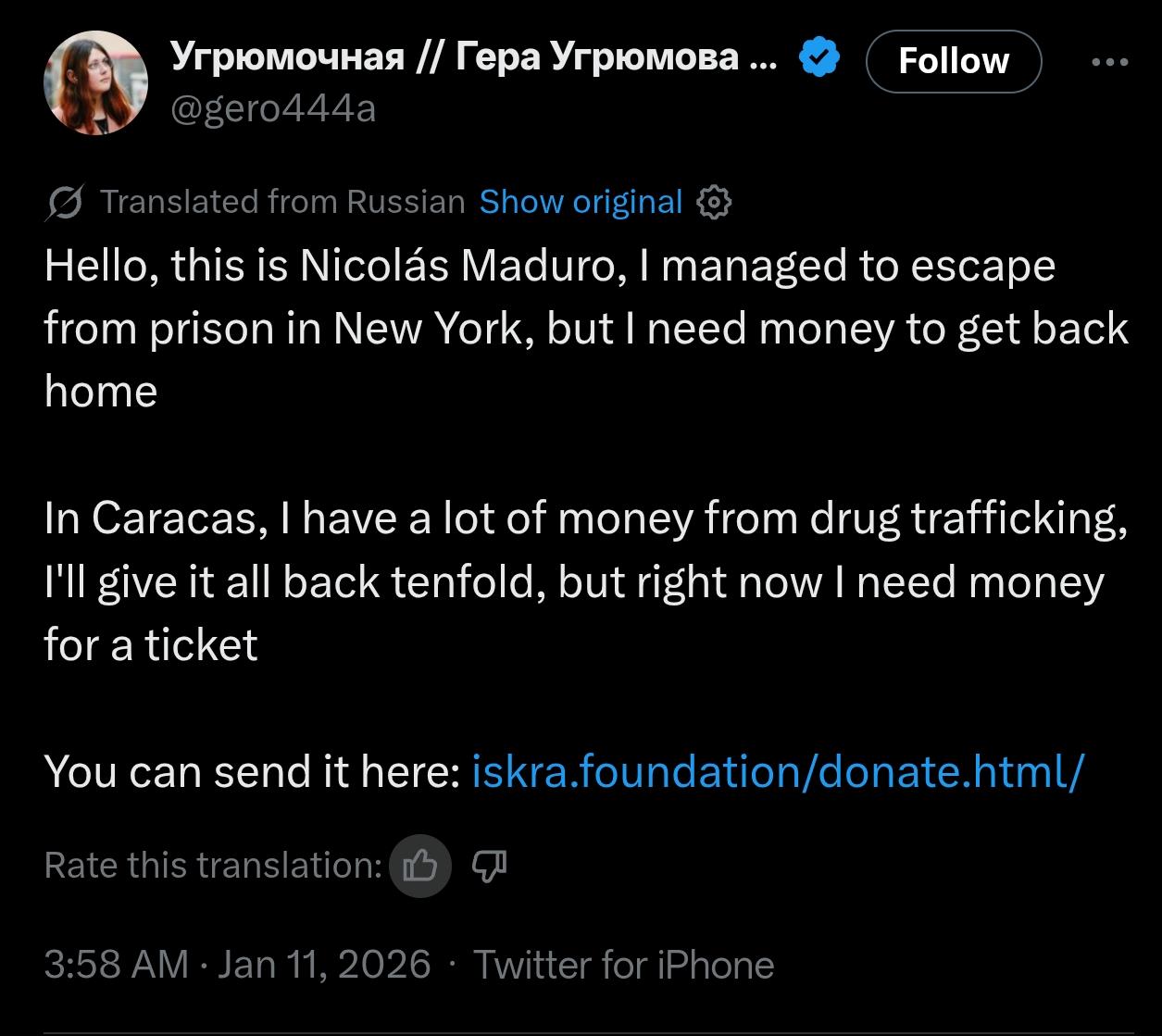The image size is (1162, 1036).
Task: Click the blue verified checkmark badge
Action: [x=819, y=59]
